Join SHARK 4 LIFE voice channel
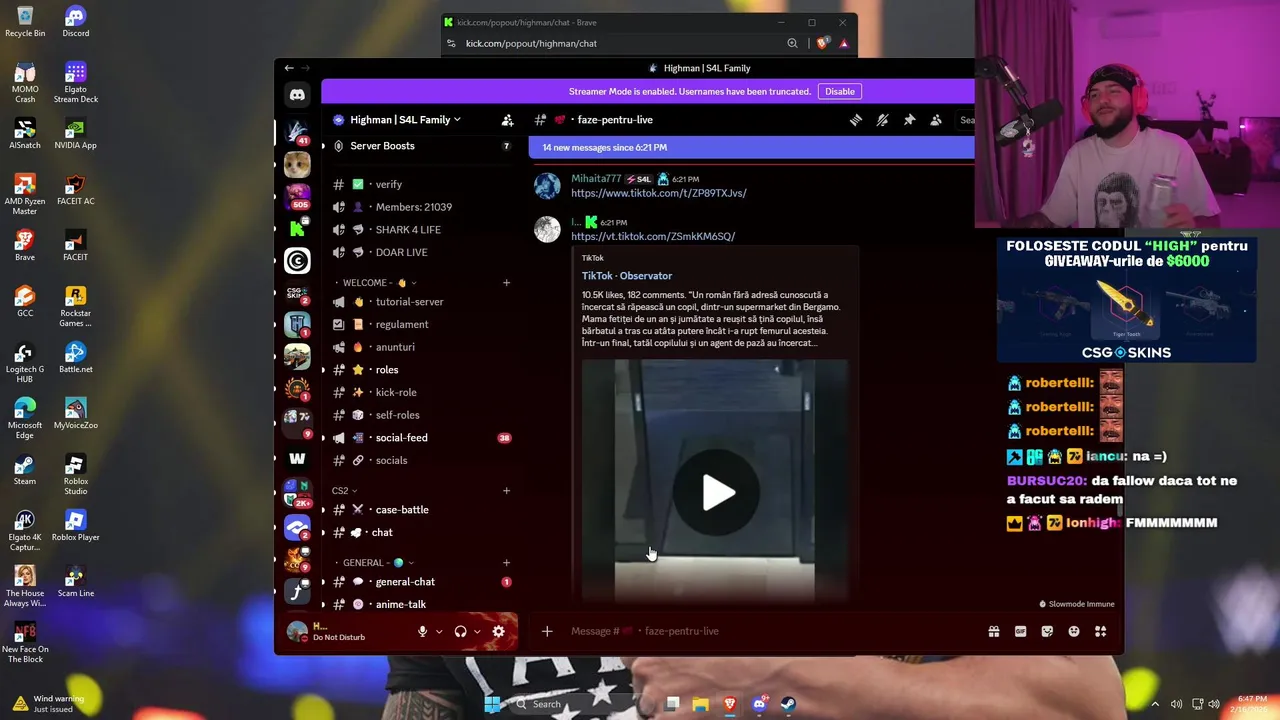Screen dimensions: 1280x720 pyautogui.click(x=423, y=230)
